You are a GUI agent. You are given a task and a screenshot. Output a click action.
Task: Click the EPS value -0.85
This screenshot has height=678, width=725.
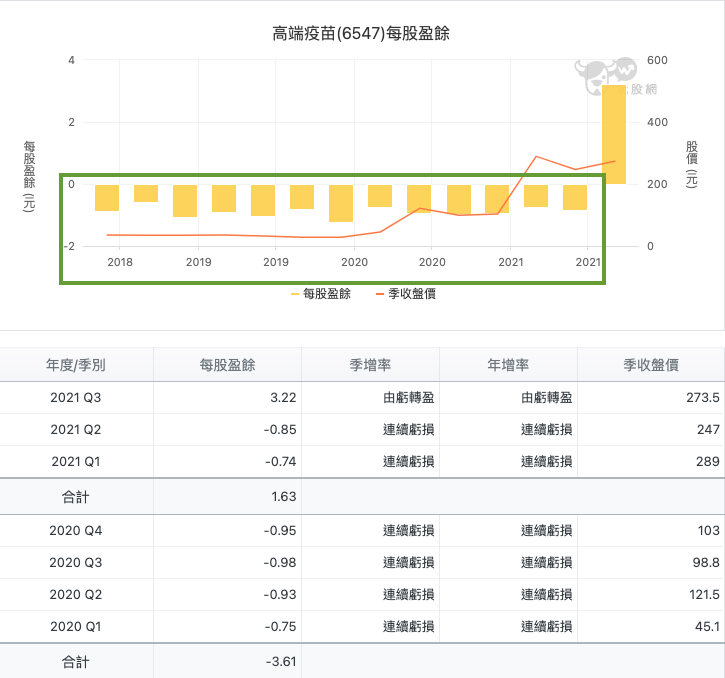pos(280,430)
